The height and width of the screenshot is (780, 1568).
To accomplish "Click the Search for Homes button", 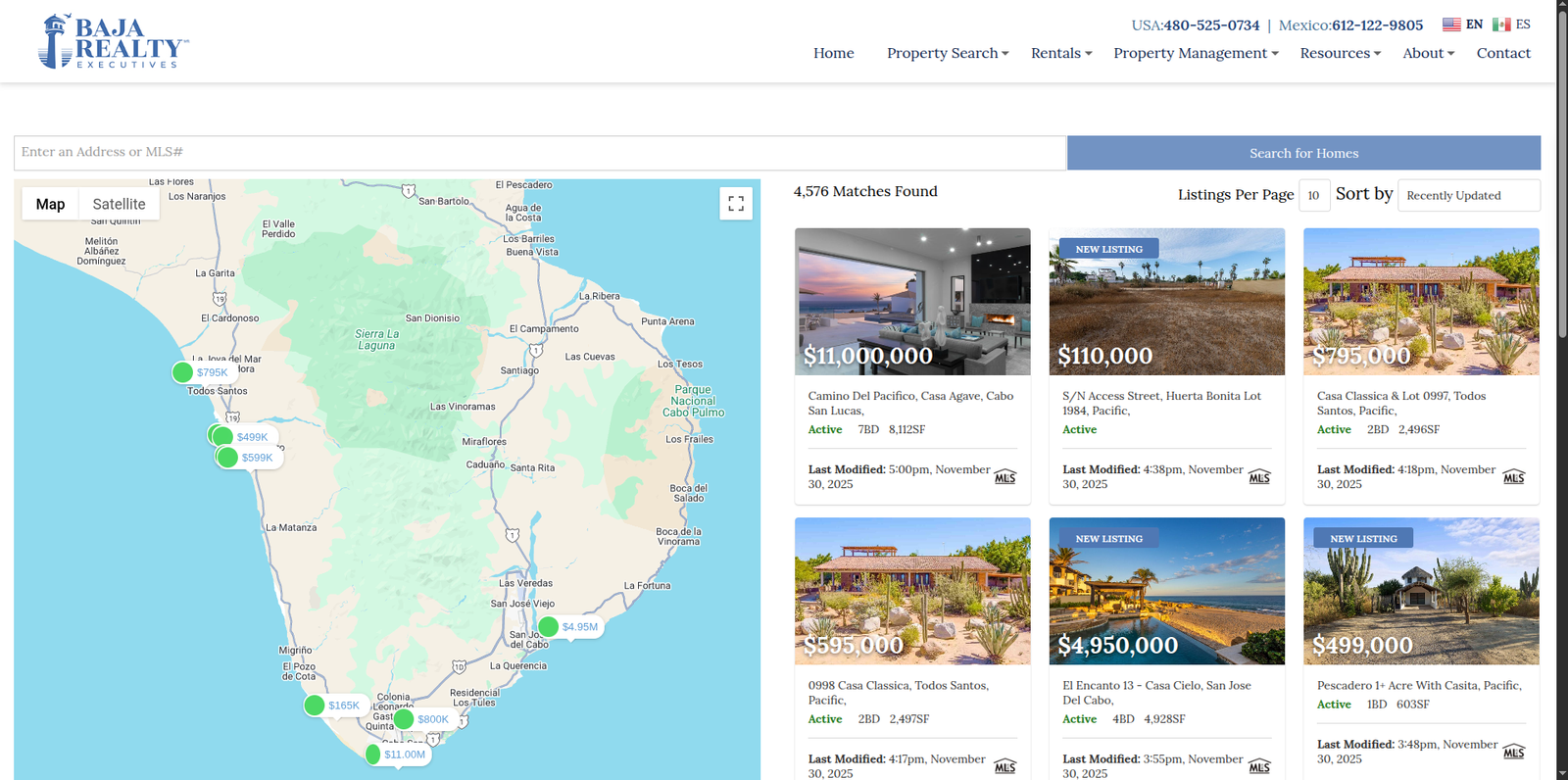I will point(1303,153).
